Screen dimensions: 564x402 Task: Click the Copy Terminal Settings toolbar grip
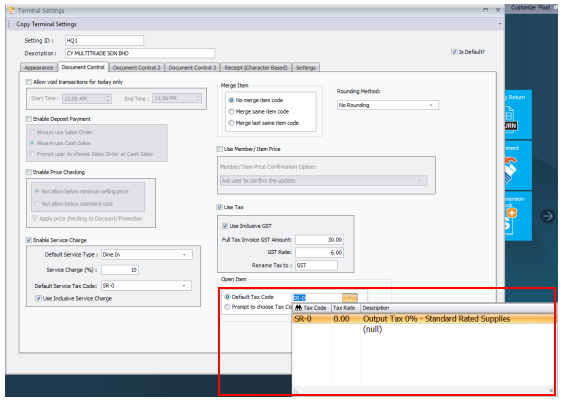click(9, 24)
